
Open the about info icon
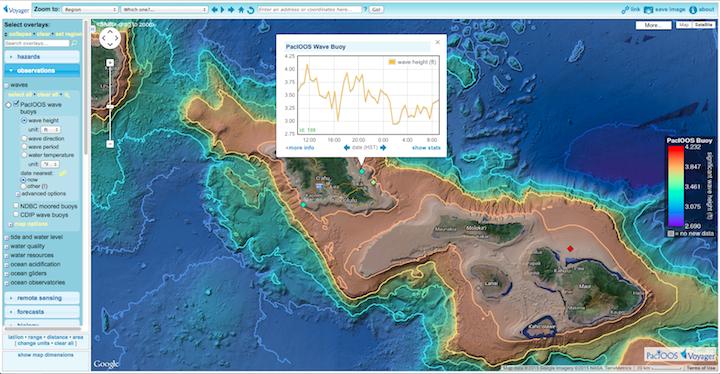(693, 10)
